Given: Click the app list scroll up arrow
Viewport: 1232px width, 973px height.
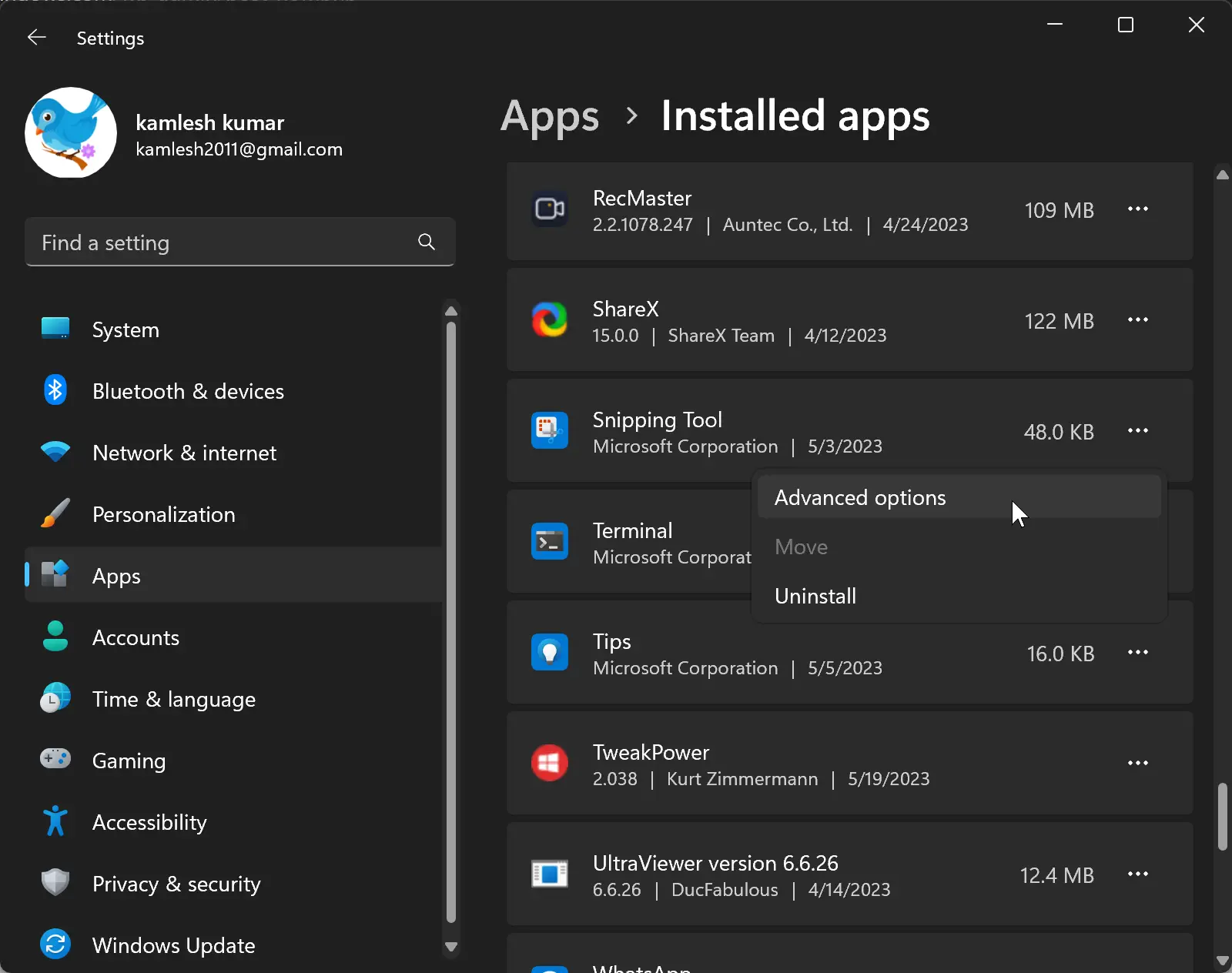Looking at the screenshot, I should [1222, 175].
